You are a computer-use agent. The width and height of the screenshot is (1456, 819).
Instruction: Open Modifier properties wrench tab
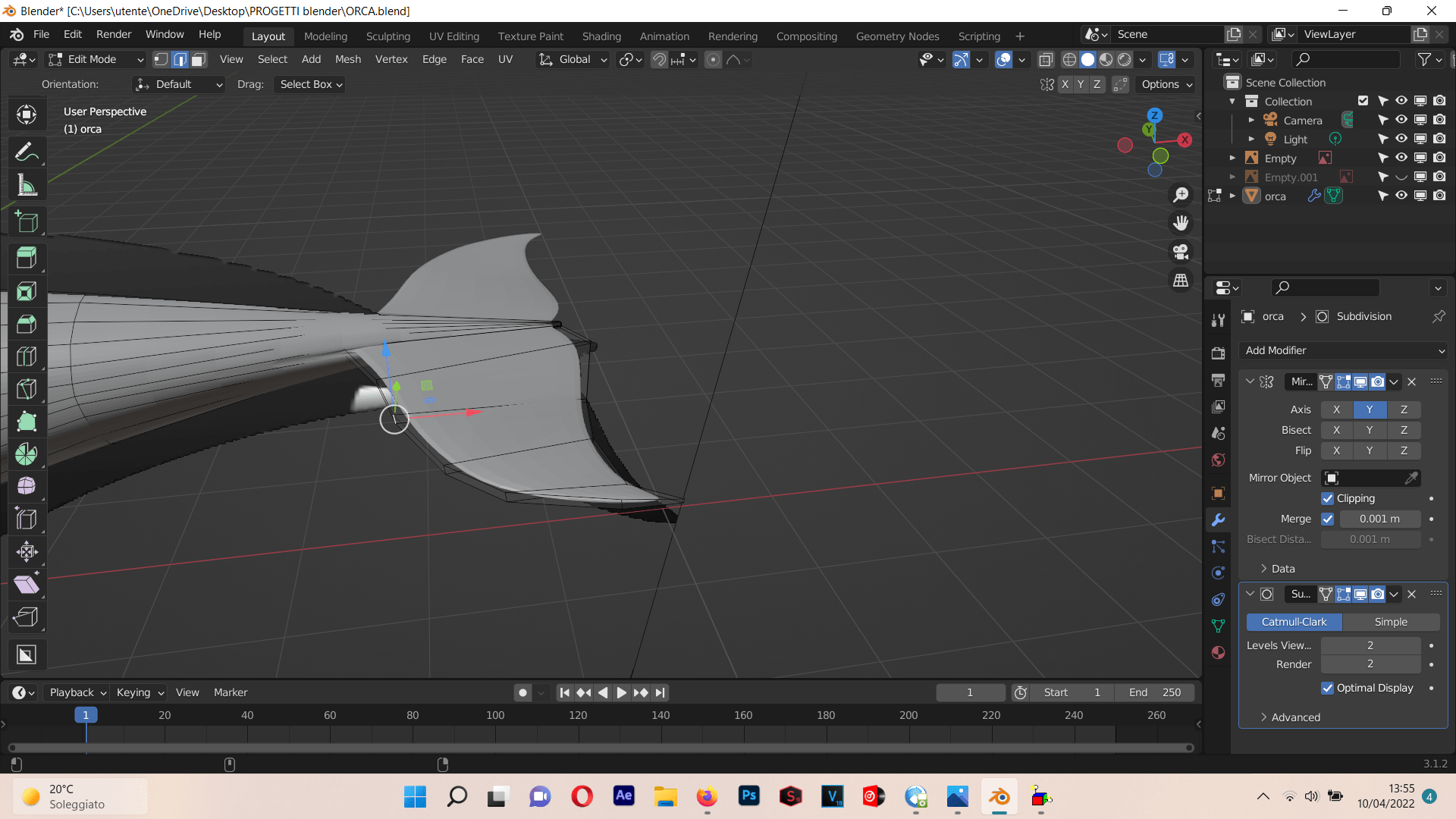coord(1218,520)
